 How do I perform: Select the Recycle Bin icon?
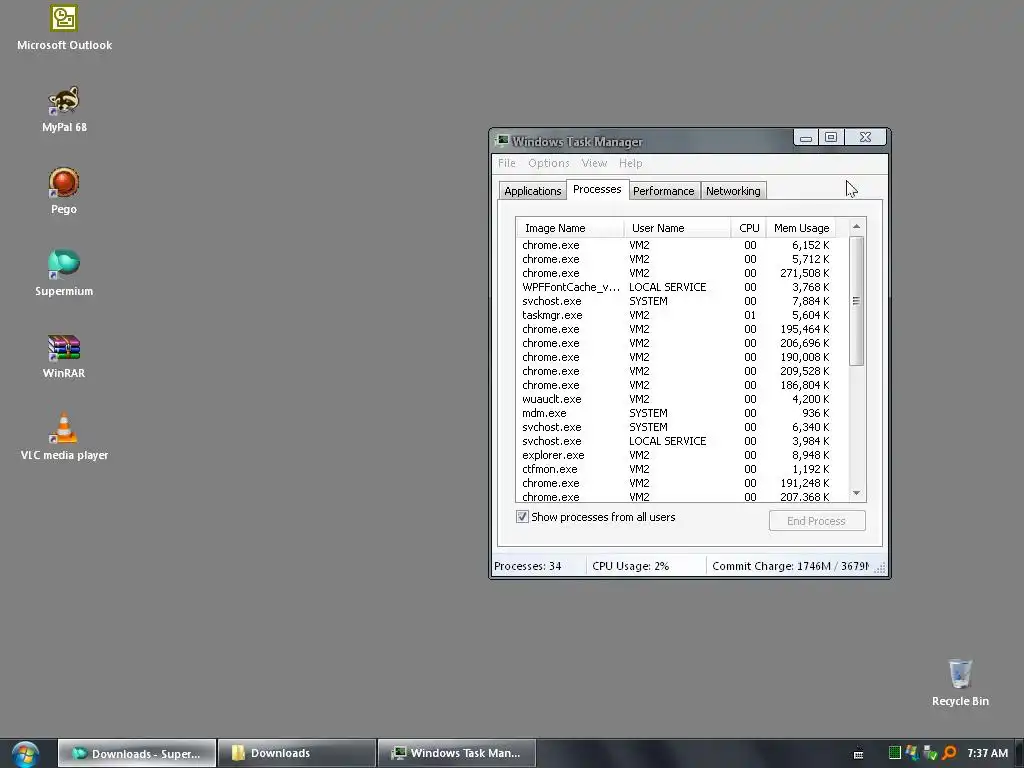point(960,683)
